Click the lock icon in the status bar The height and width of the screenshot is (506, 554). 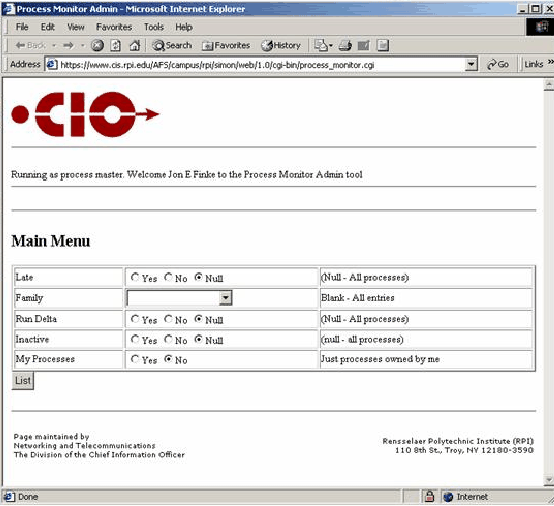(429, 496)
